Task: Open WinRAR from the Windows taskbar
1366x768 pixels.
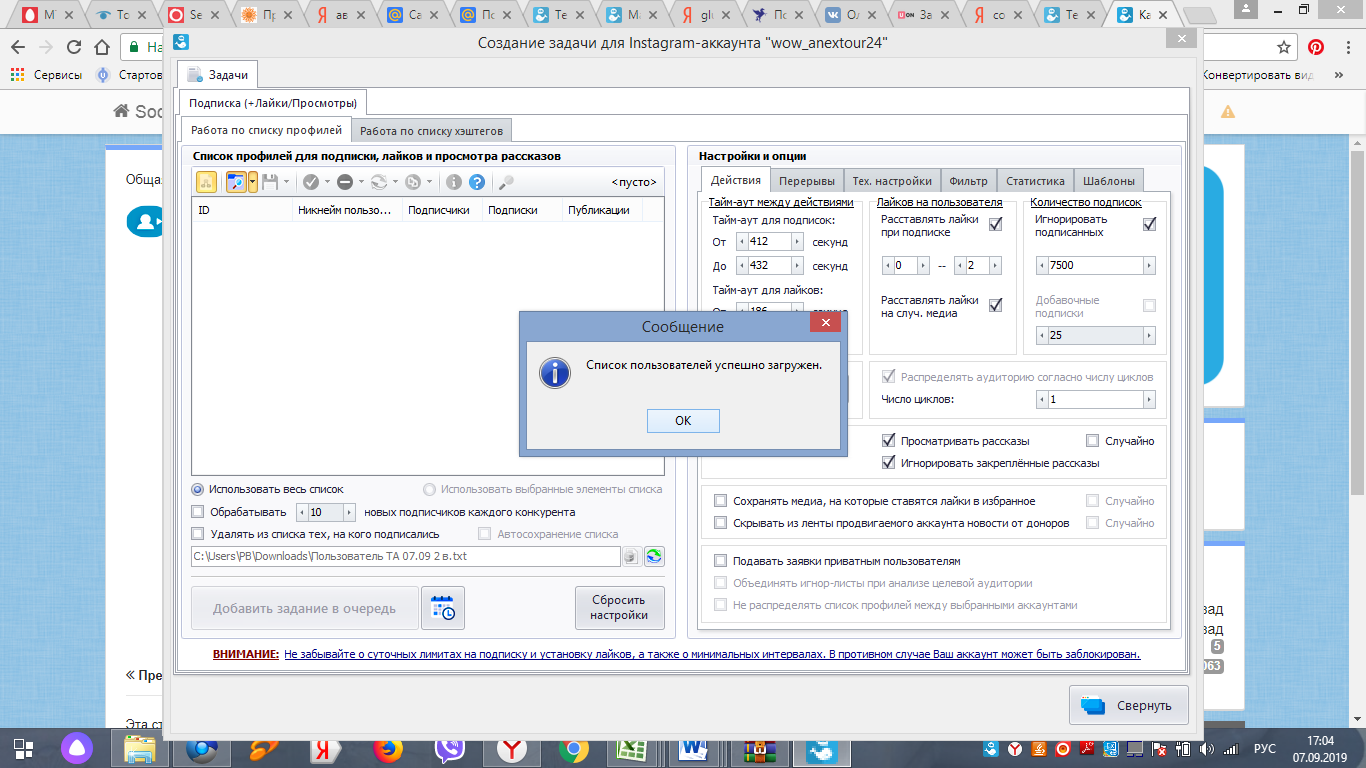Action: [x=759, y=748]
